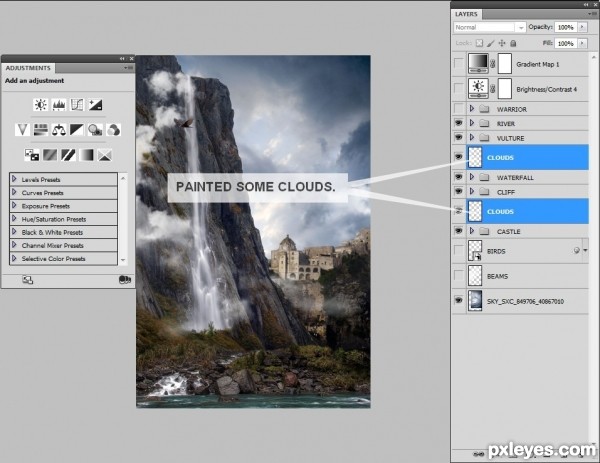The width and height of the screenshot is (600, 463).
Task: Add an Invert adjustment
Action: point(31,155)
